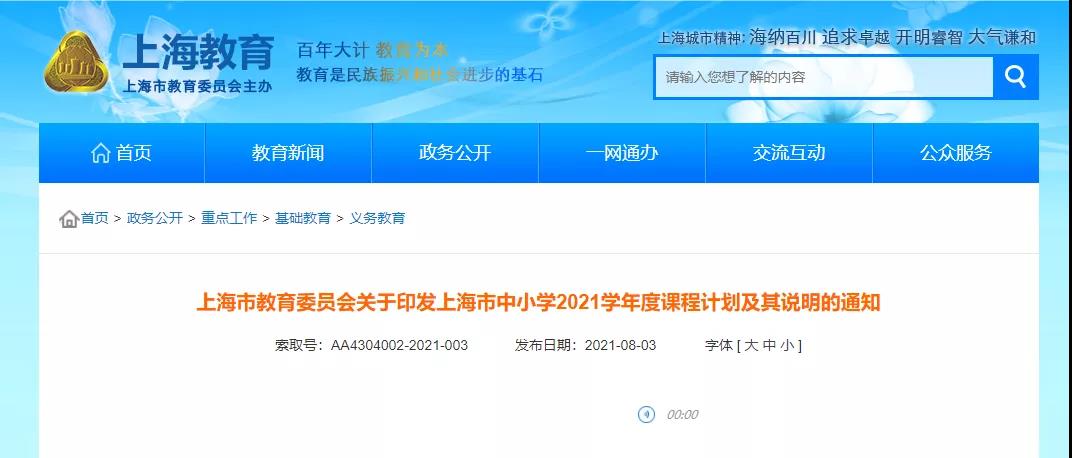Click the 基础教育 breadcrumb link
Viewport: 1072px width, 458px height.
303,218
